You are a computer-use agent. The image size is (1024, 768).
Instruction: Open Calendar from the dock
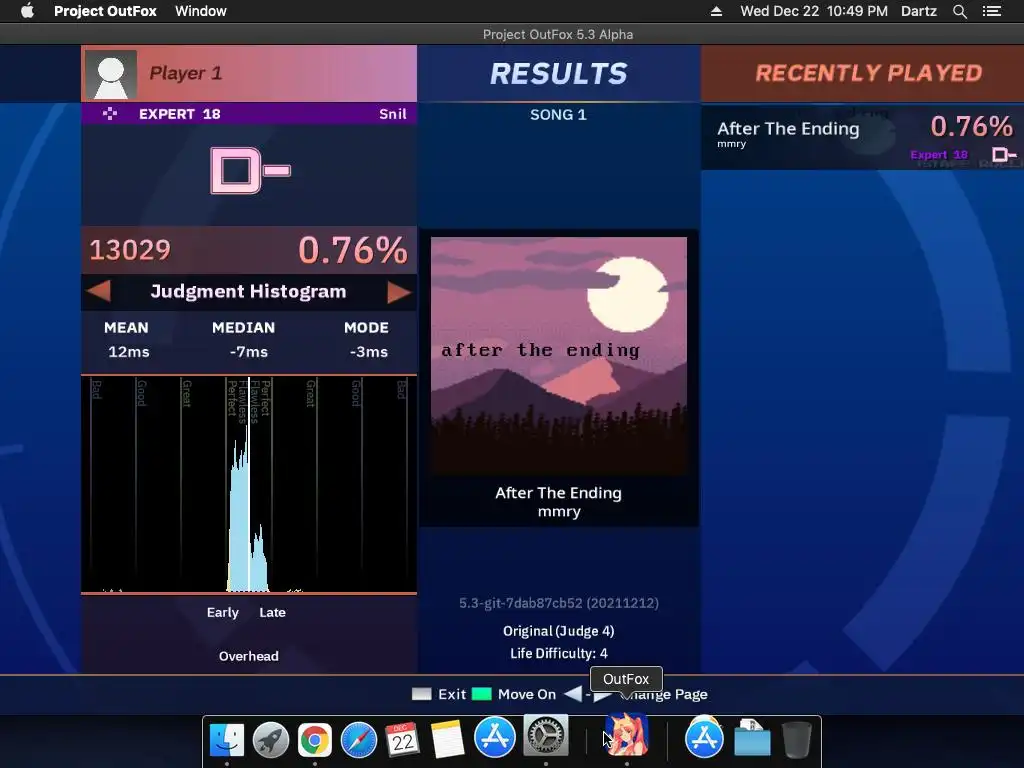(x=402, y=740)
